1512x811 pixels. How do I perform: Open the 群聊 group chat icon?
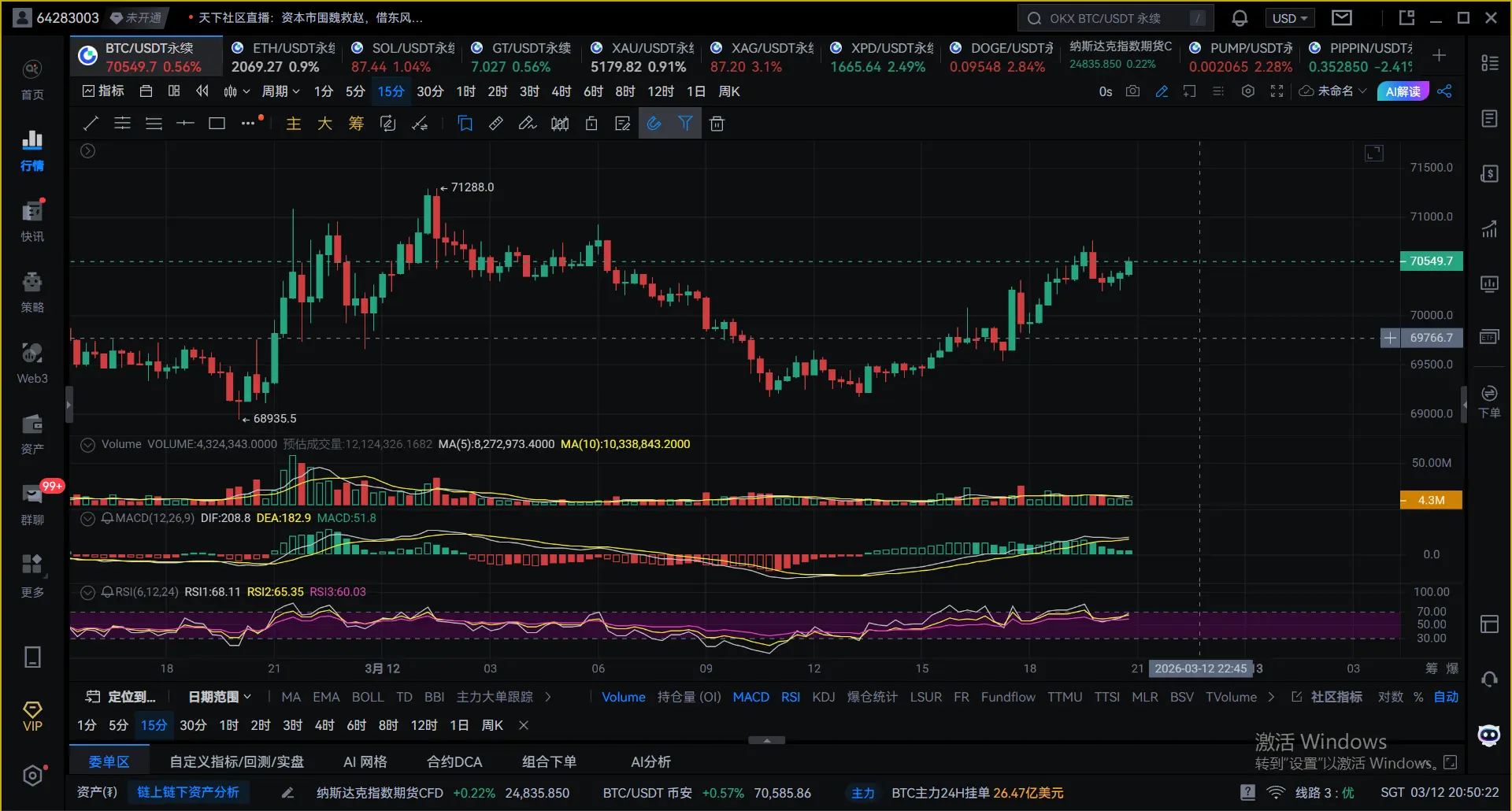[x=32, y=505]
